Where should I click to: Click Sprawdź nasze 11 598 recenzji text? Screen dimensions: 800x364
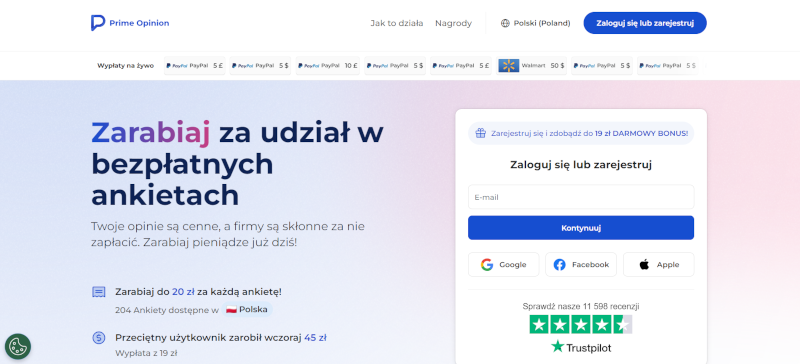[581, 306]
